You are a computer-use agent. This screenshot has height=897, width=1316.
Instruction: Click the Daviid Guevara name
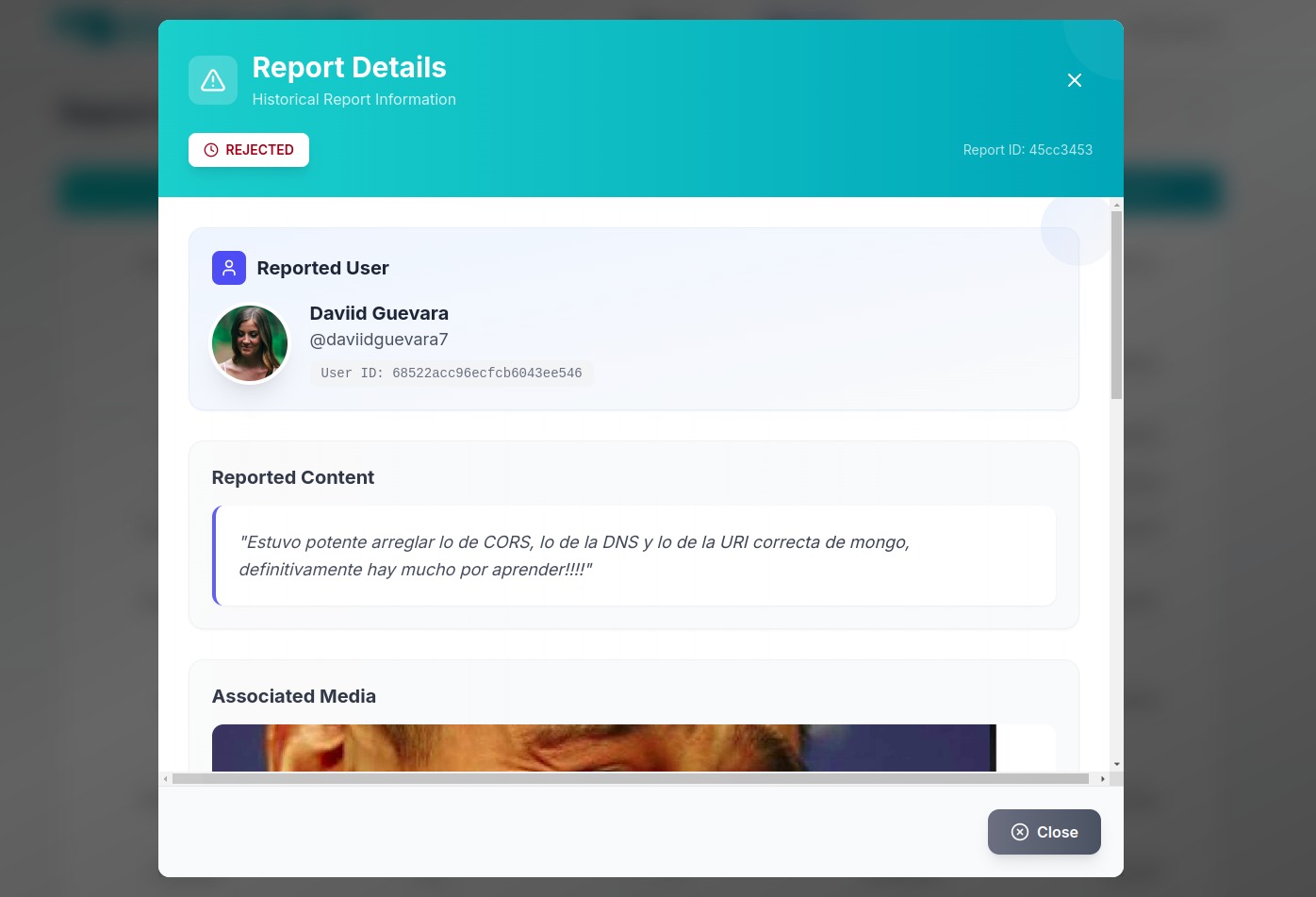point(379,313)
